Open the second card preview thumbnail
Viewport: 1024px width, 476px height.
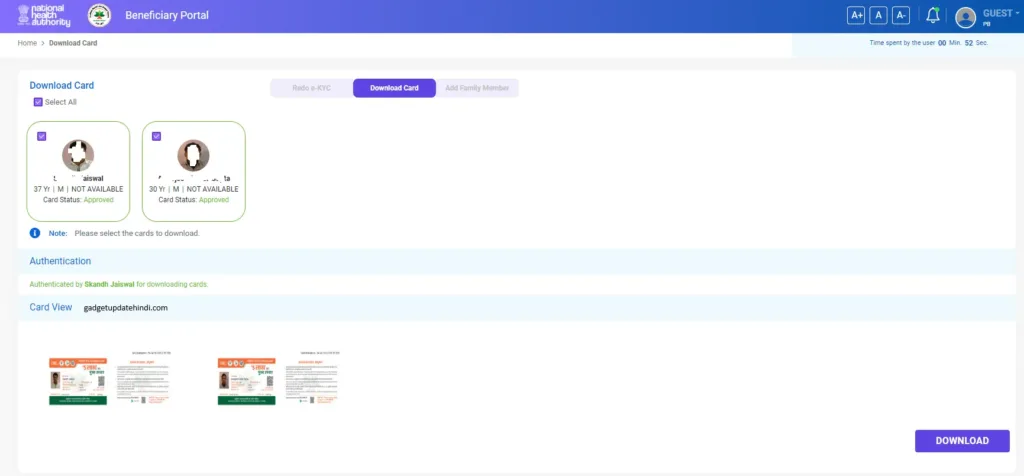pos(278,380)
